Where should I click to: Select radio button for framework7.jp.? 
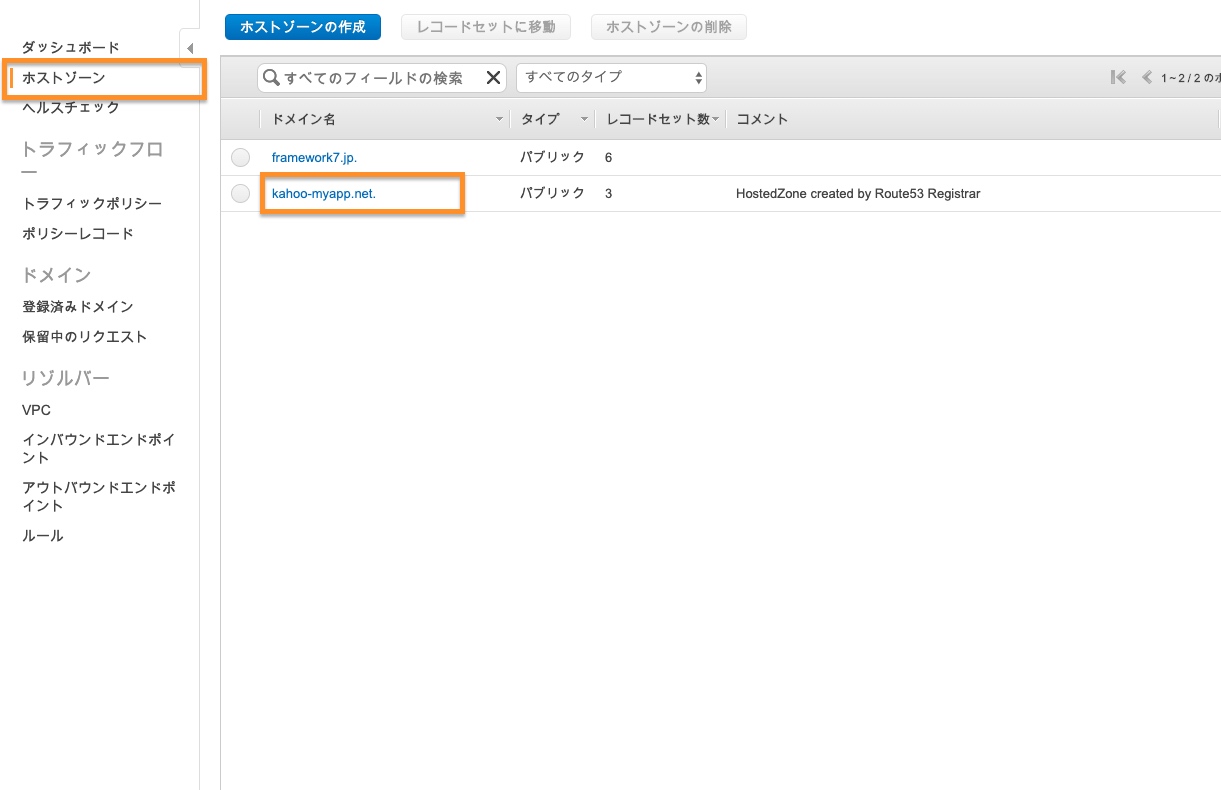(x=240, y=158)
